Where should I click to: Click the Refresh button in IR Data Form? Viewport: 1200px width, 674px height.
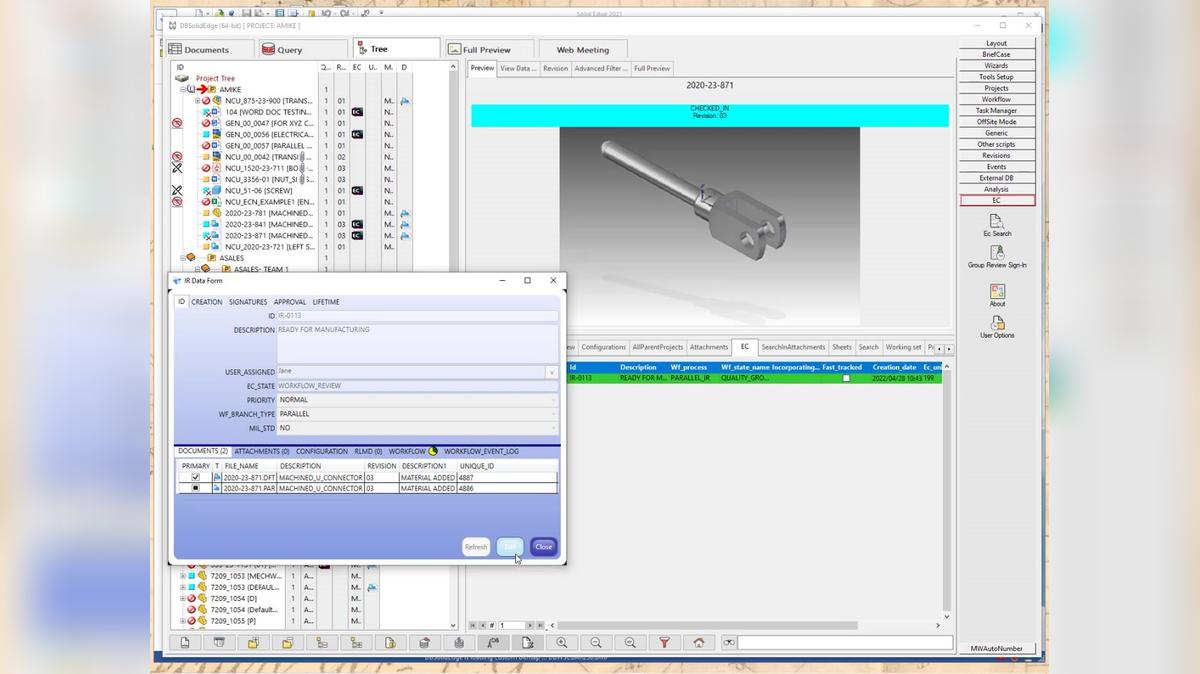(476, 547)
